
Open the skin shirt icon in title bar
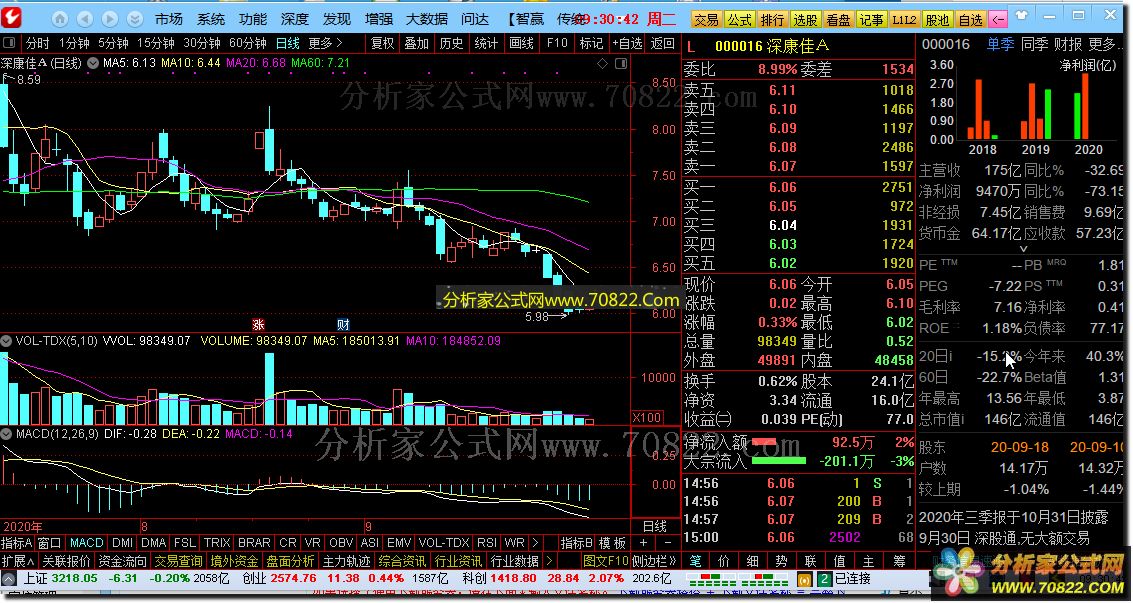(1021, 15)
